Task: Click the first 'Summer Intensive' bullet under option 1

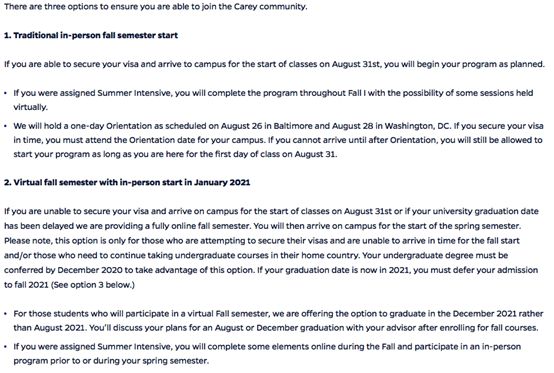Action: tap(273, 100)
